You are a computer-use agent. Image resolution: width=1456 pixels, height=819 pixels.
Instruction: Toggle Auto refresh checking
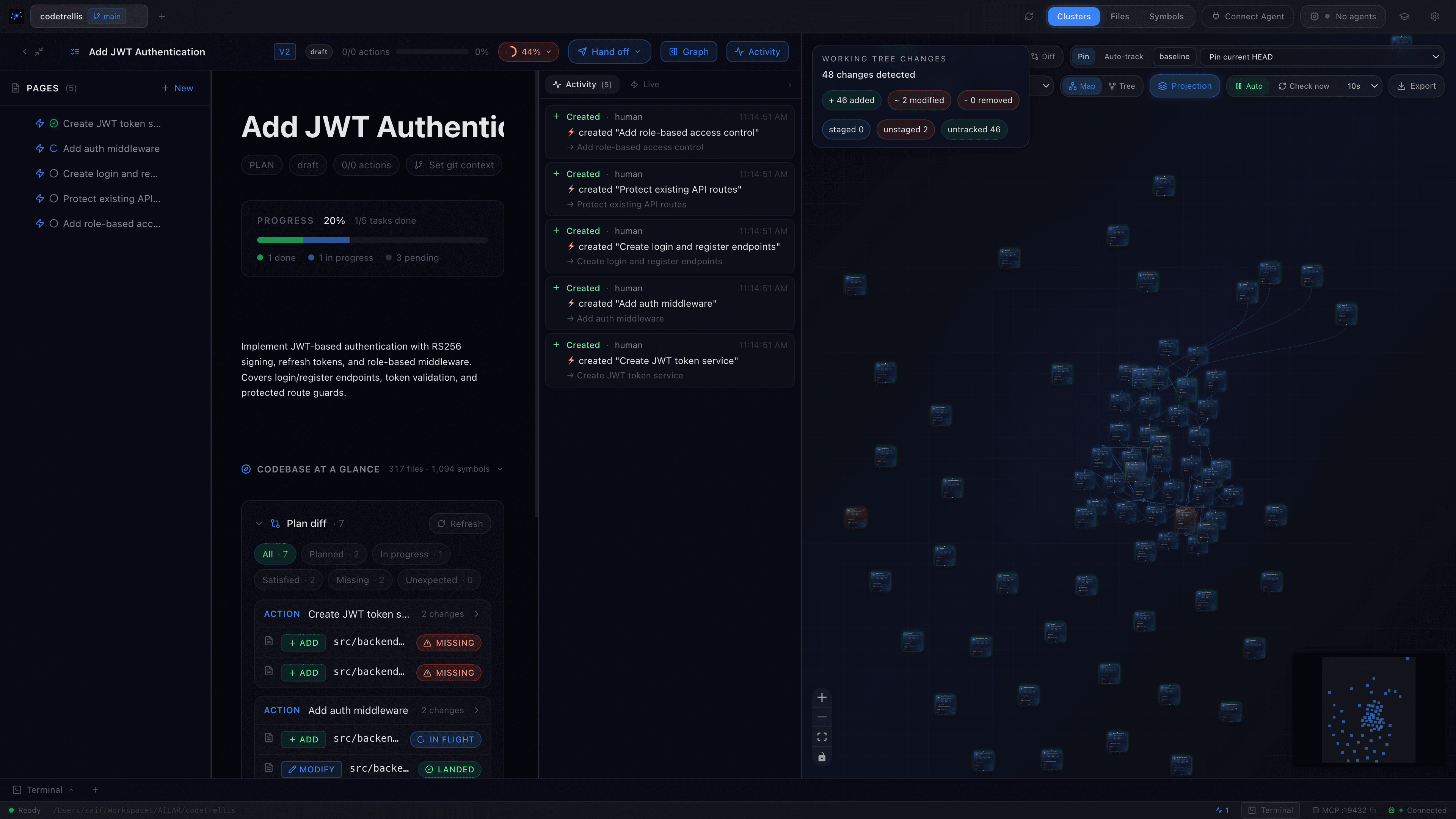(x=1249, y=86)
